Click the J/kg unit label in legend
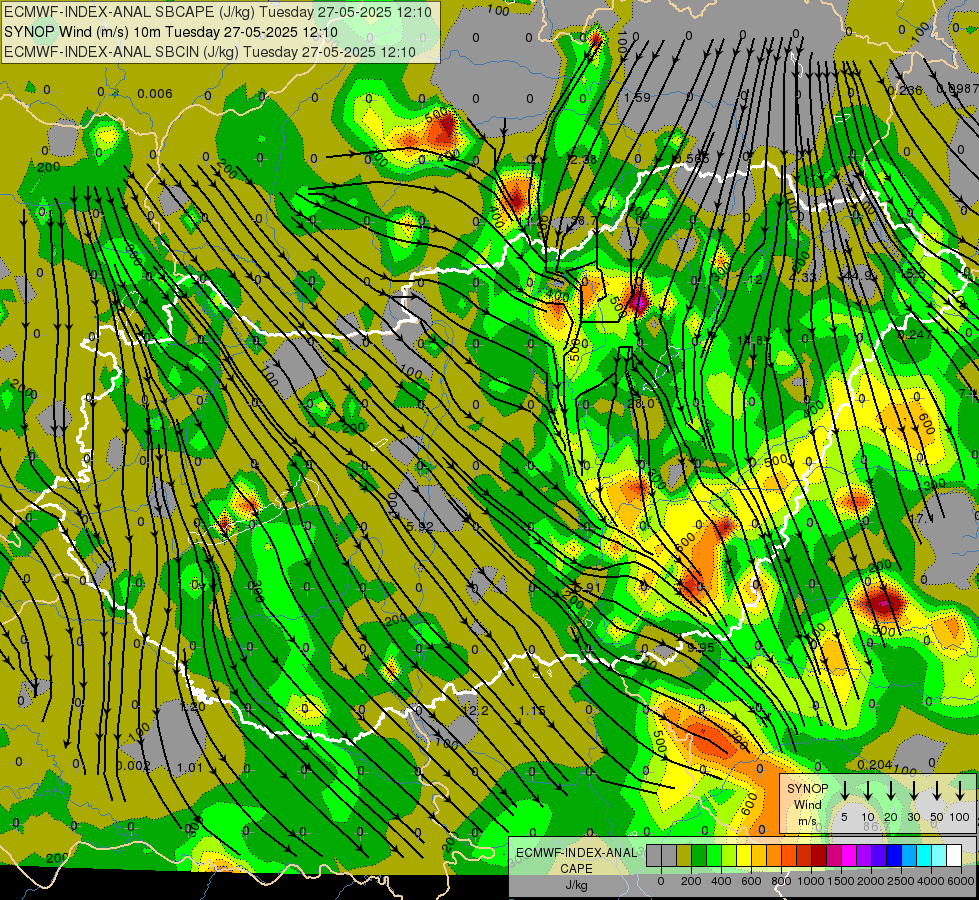Viewport: 979px width, 900px height. [576, 885]
